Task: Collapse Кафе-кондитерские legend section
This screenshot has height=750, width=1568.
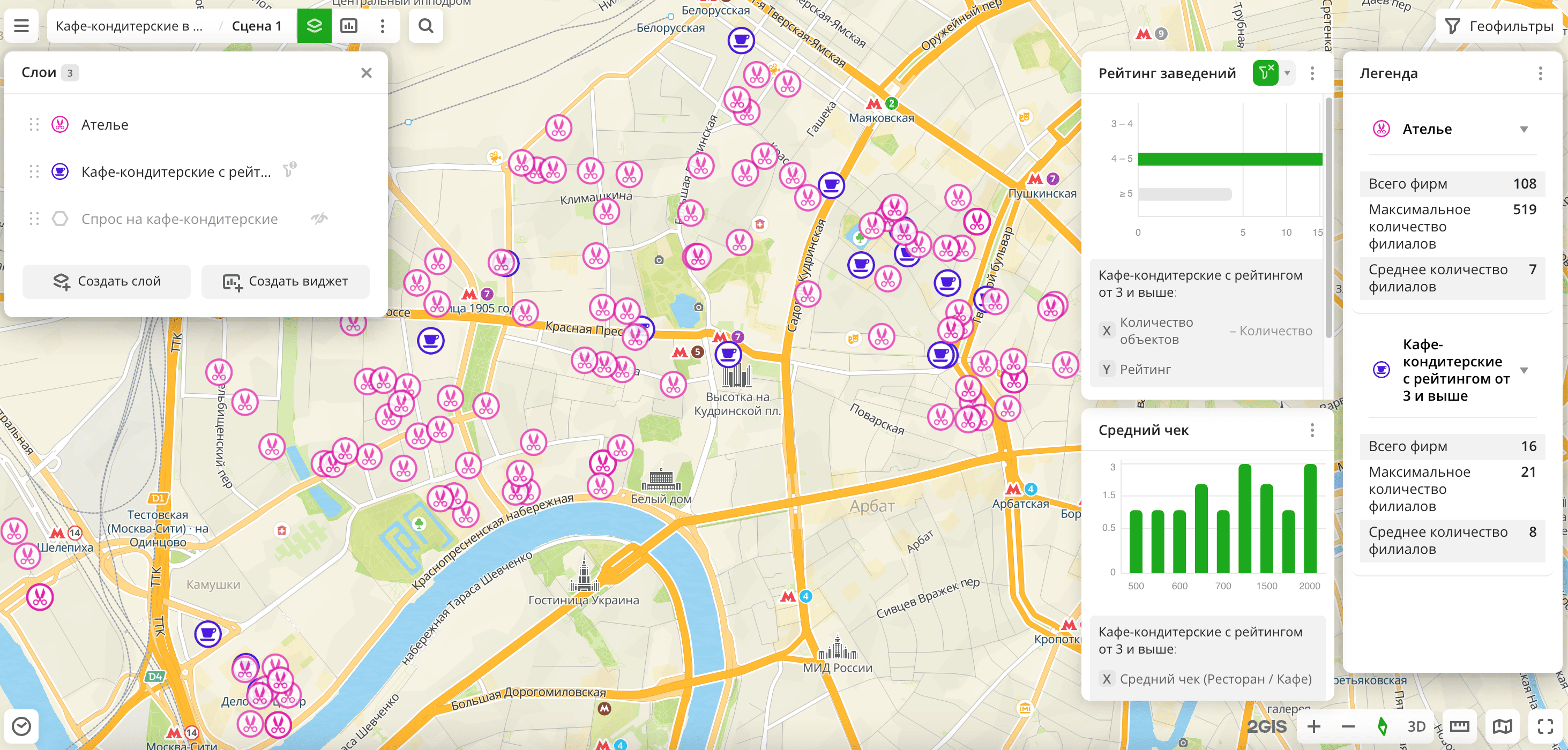Action: pyautogui.click(x=1524, y=370)
